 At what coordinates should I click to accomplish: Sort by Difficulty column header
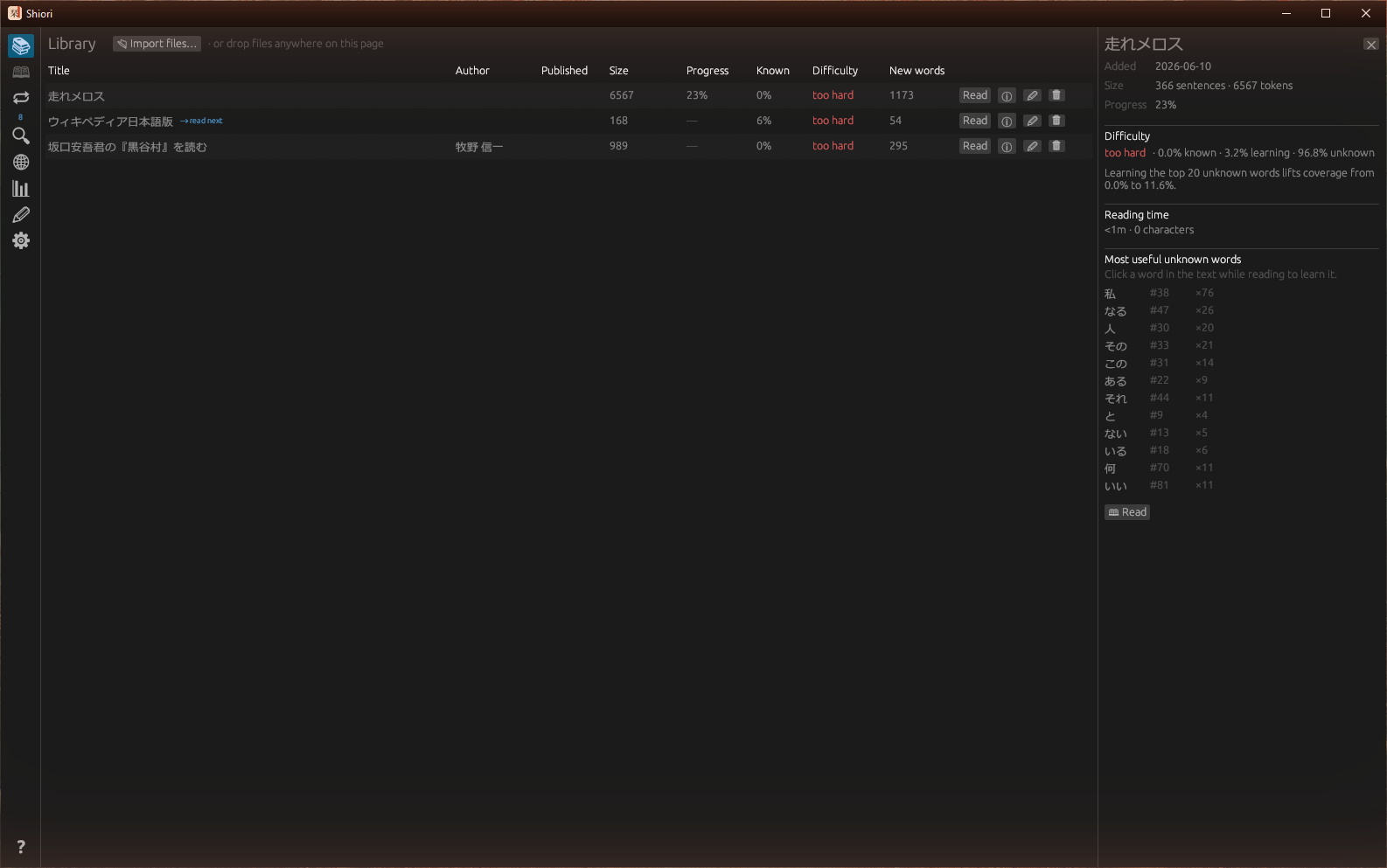[x=835, y=71]
